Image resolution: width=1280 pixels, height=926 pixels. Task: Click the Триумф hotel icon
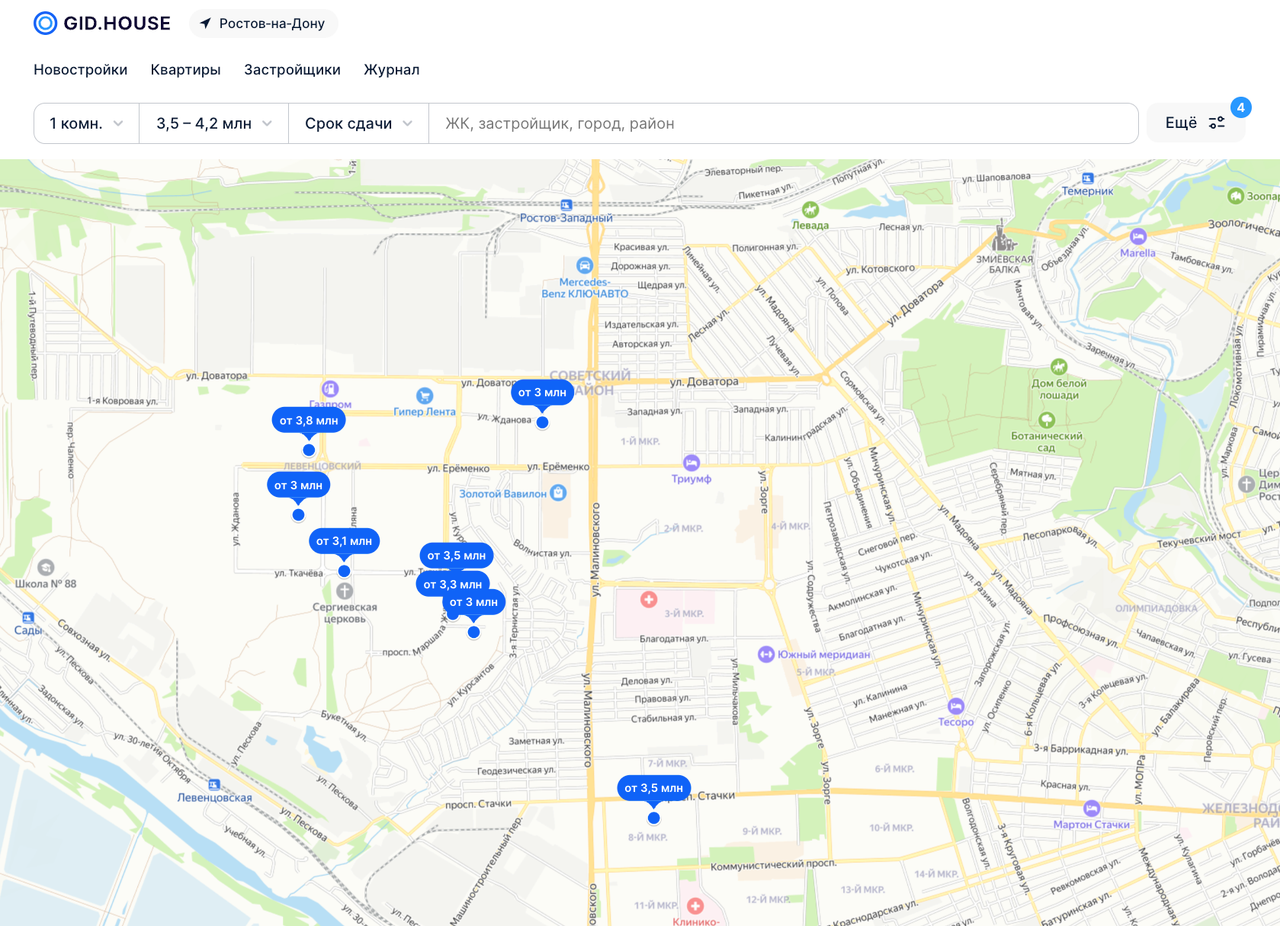coord(691,462)
